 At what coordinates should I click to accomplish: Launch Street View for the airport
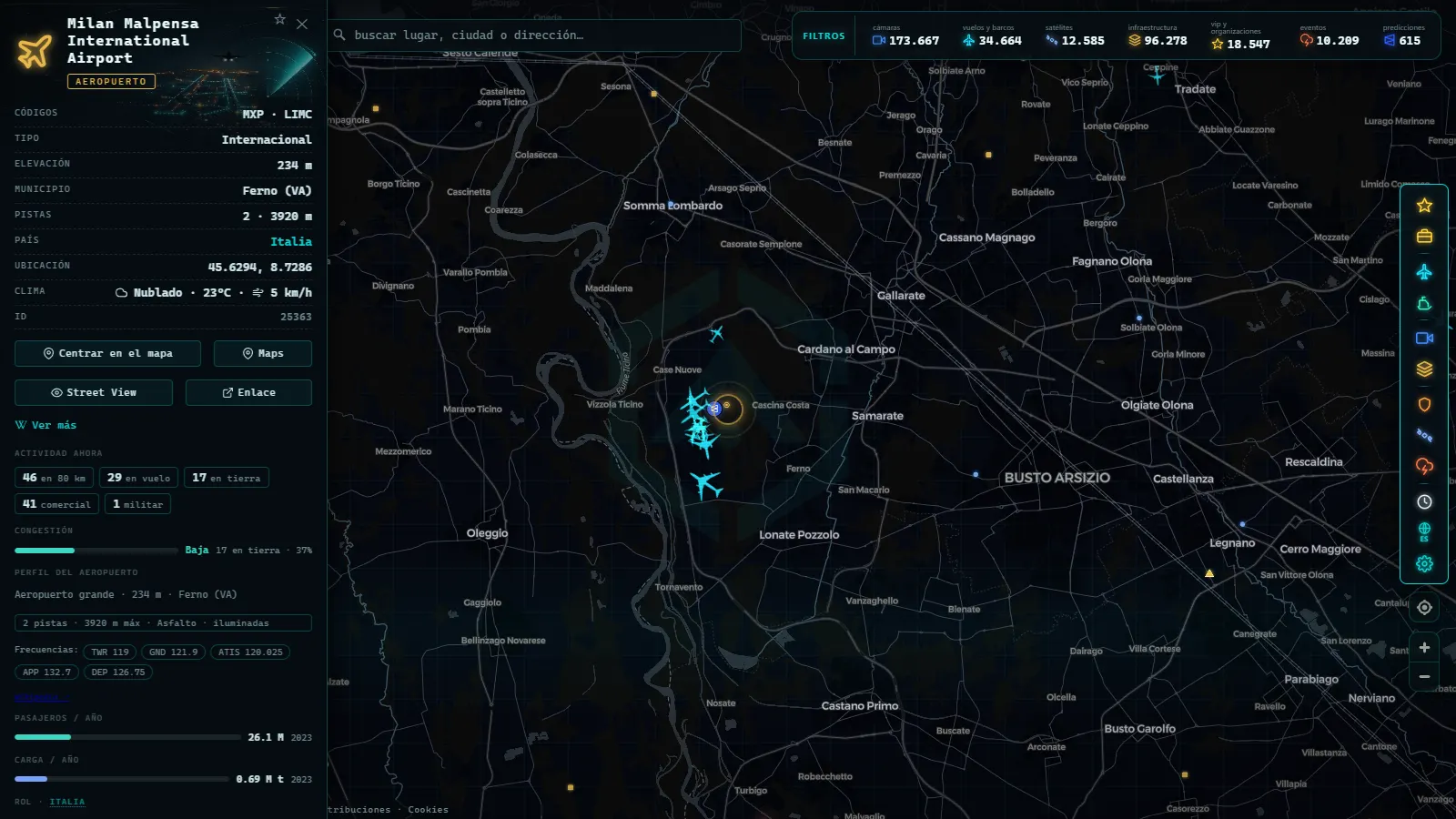click(x=94, y=392)
